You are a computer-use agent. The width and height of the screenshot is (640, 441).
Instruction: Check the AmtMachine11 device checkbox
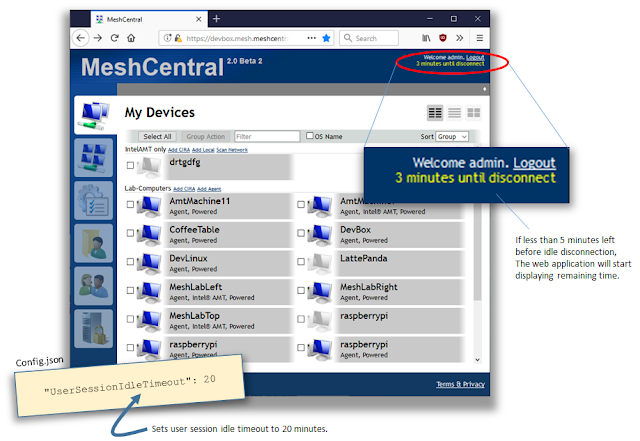(x=130, y=204)
